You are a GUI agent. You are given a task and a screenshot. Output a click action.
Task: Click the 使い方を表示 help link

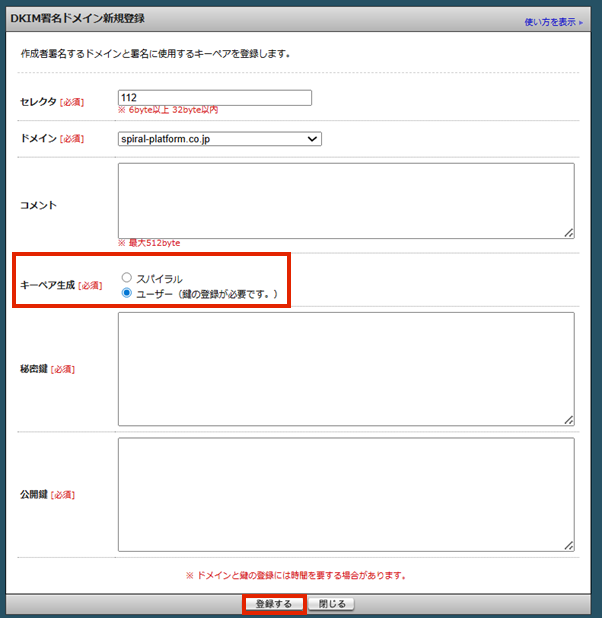click(x=550, y=22)
